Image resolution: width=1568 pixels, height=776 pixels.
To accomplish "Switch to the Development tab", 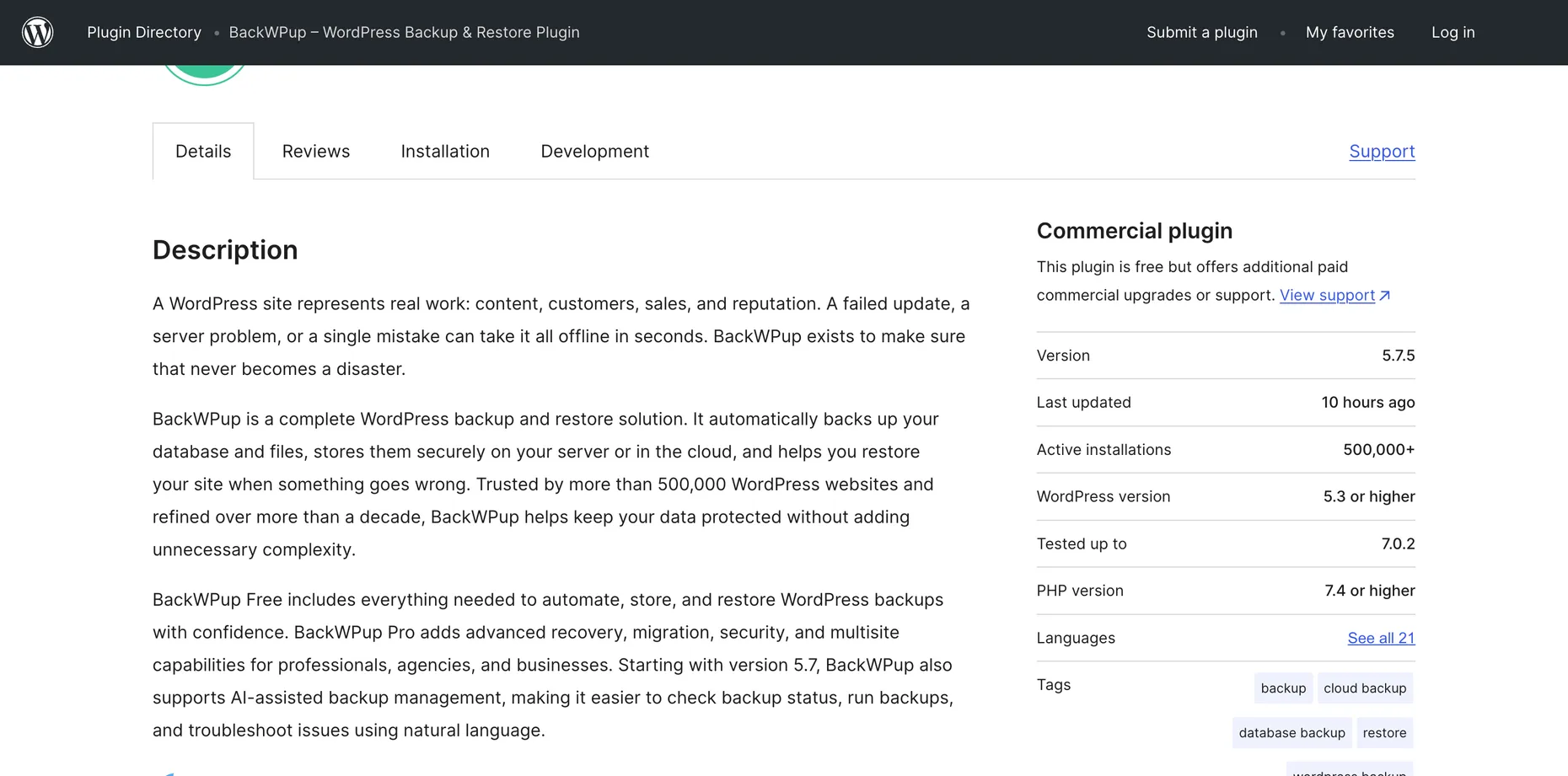I will [594, 152].
